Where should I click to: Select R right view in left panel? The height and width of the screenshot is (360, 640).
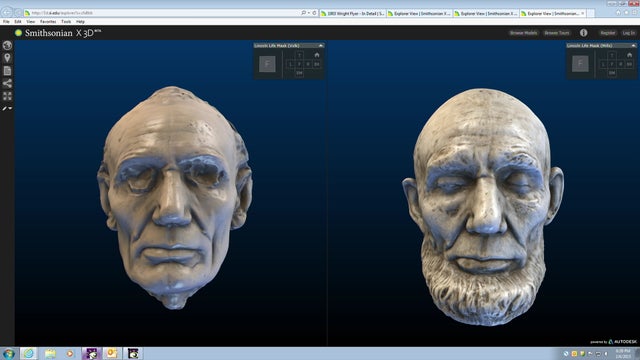click(308, 64)
